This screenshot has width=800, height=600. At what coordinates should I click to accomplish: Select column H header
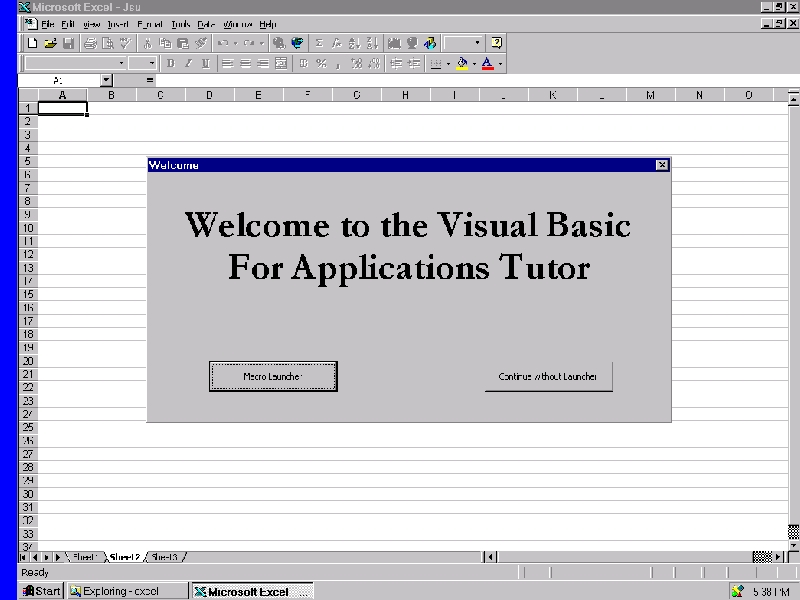coord(405,95)
